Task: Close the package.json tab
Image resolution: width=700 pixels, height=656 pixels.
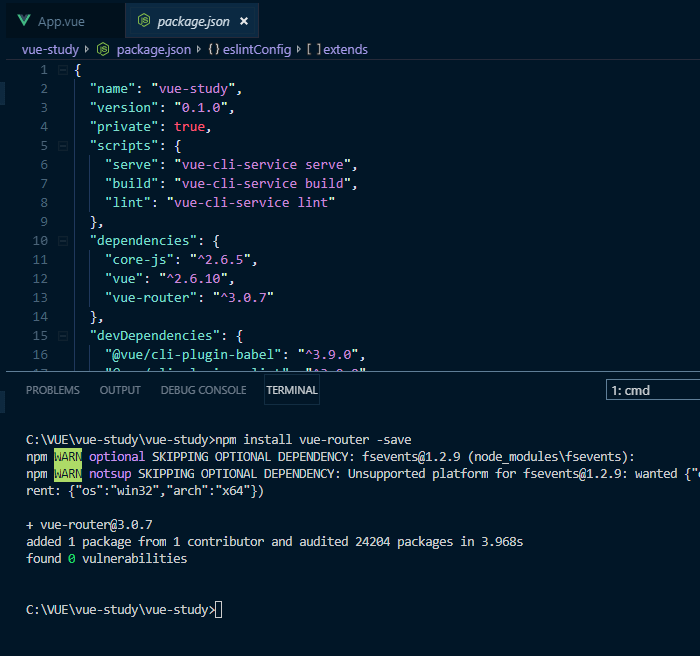Action: click(x=244, y=21)
